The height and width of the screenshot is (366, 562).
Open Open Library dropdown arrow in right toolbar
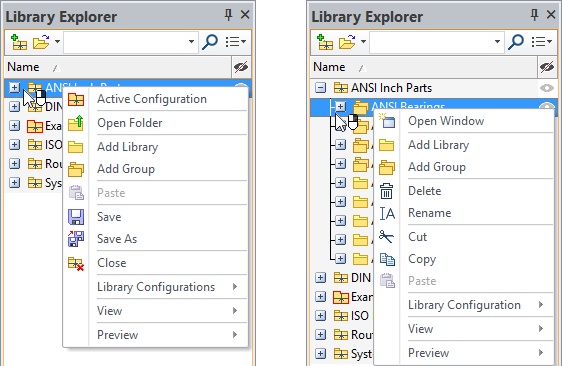coord(363,42)
